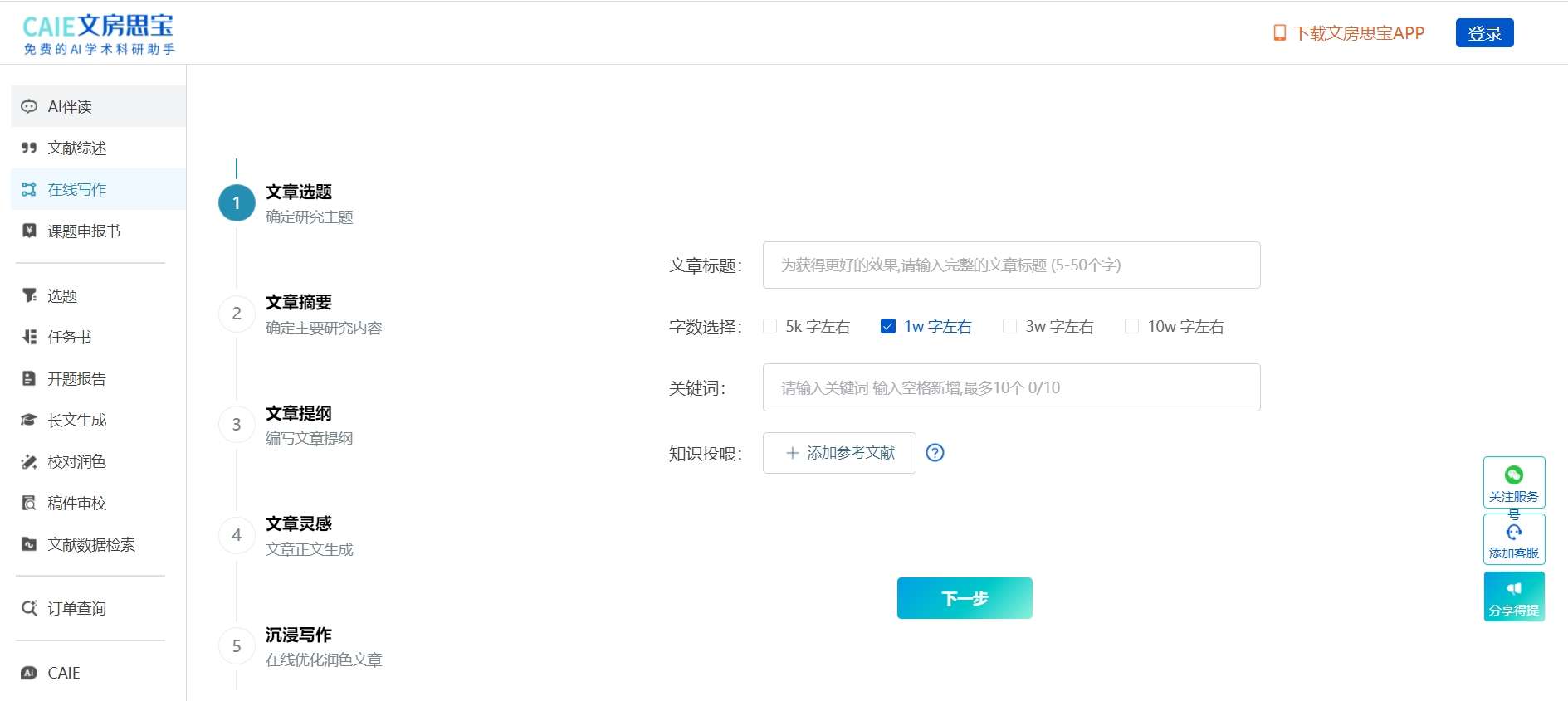Click the 登录 button
Screen dimensions: 1568x701
coord(1484,33)
